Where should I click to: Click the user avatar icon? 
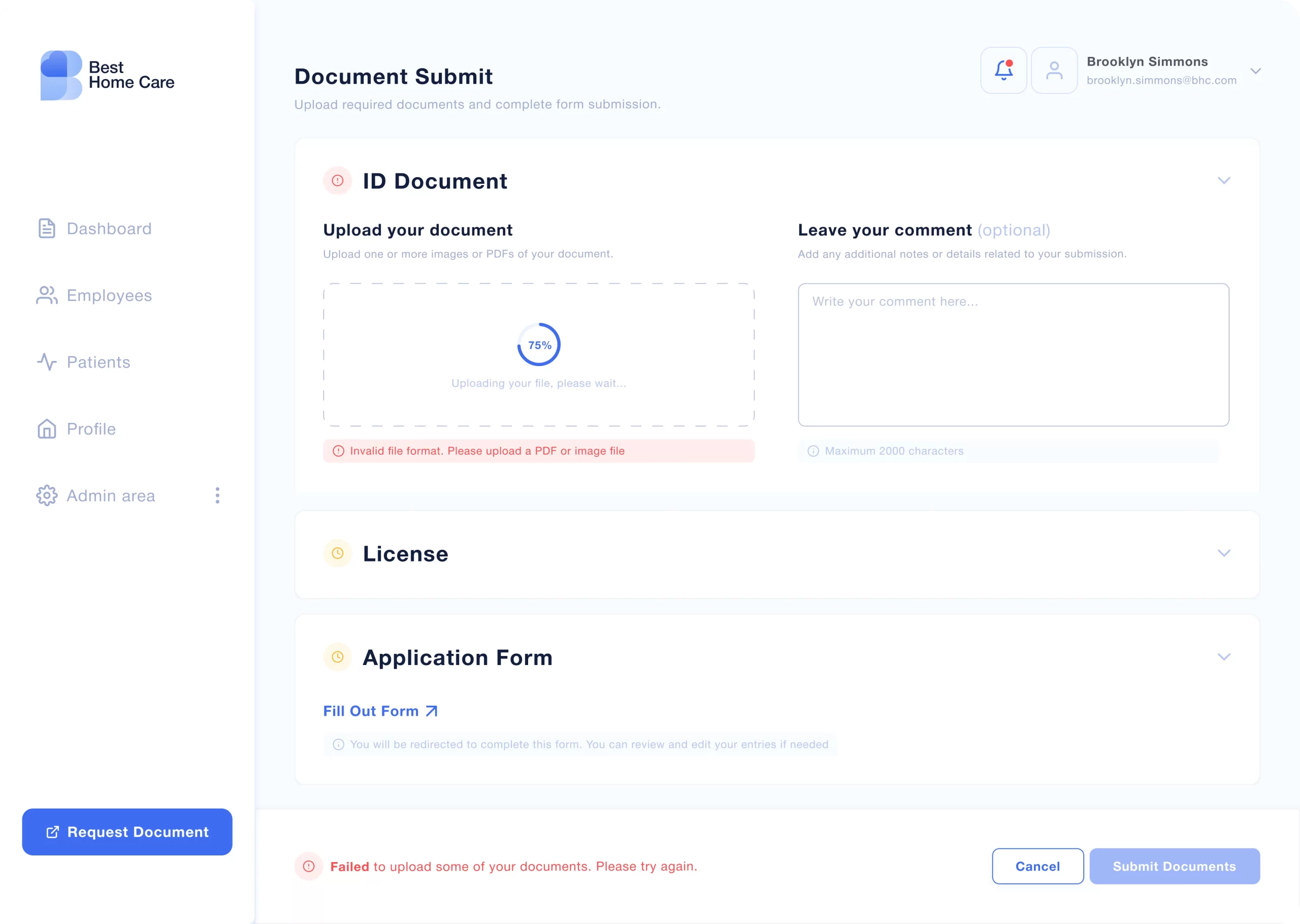click(x=1054, y=71)
